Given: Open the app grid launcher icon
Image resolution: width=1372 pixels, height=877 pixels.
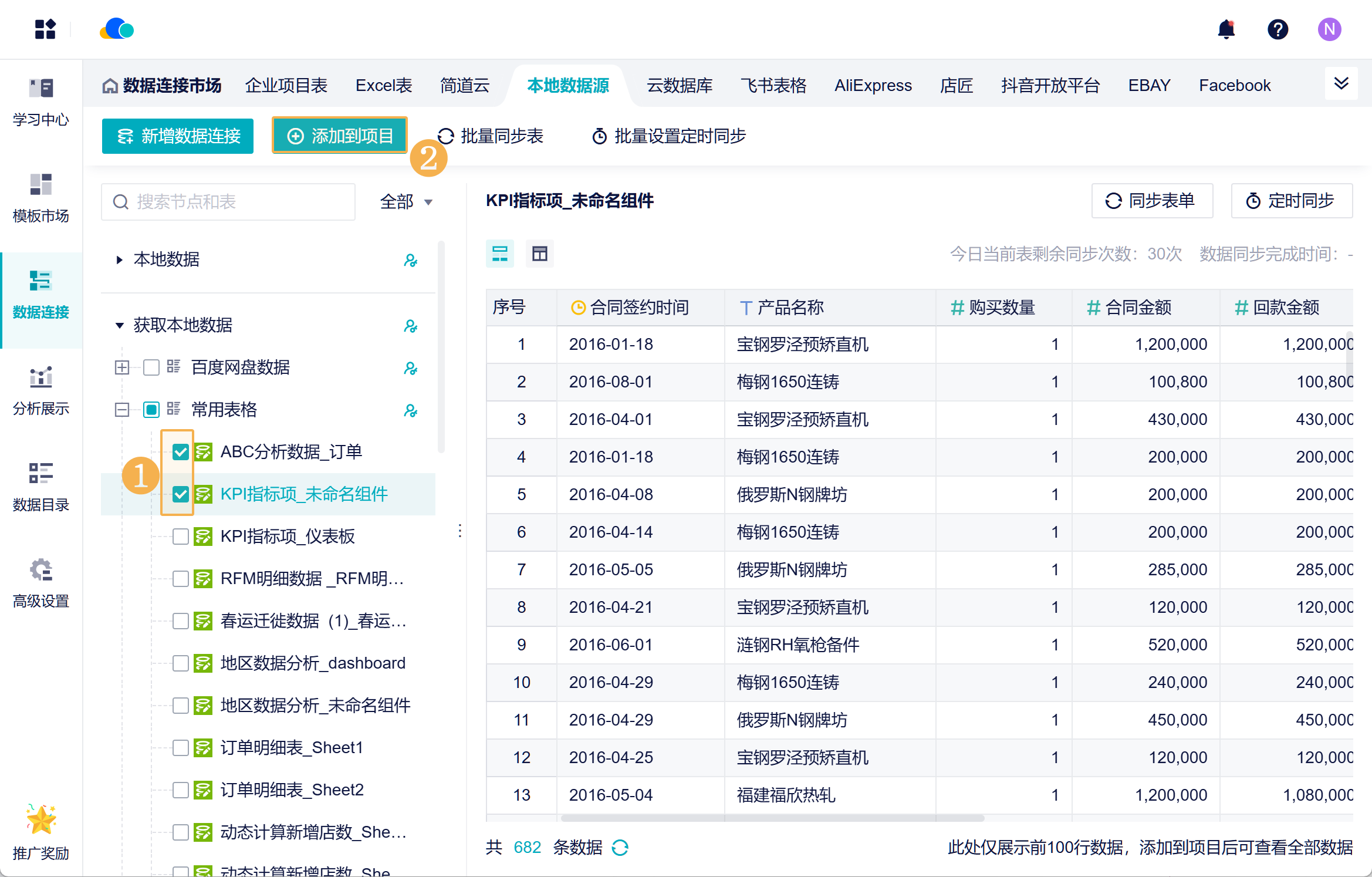Looking at the screenshot, I should 45,29.
